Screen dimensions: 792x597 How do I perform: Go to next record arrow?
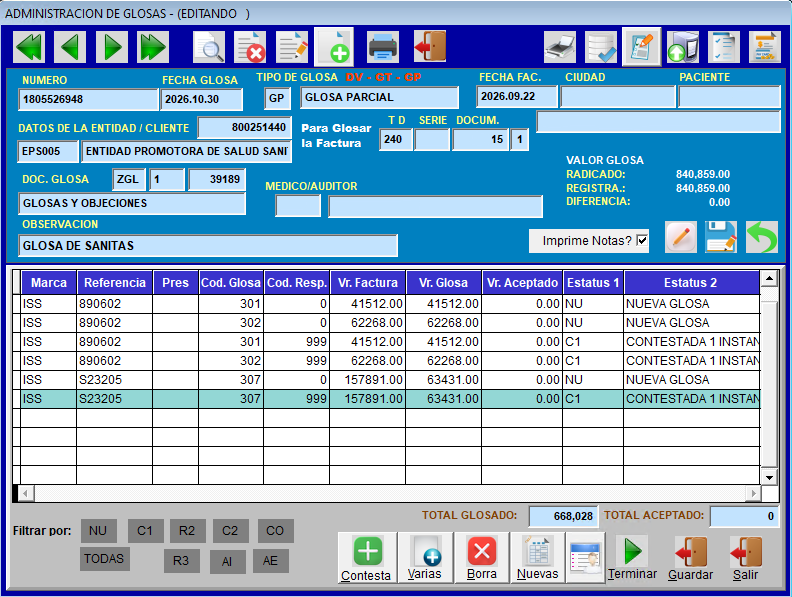tap(112, 47)
